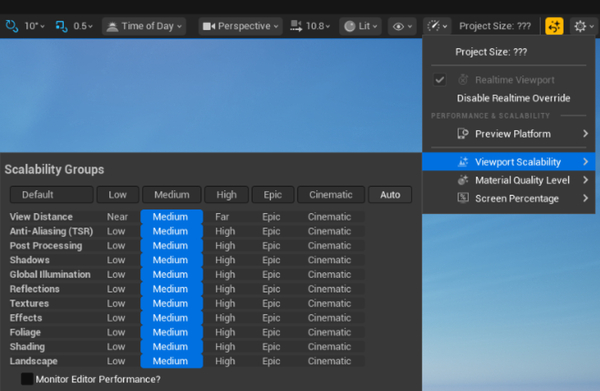
Task: Open the Viewport Scalability submenu
Action: (x=509, y=162)
